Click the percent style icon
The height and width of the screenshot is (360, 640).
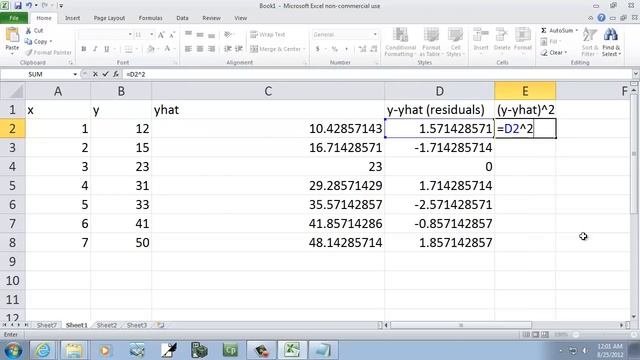pos(335,49)
